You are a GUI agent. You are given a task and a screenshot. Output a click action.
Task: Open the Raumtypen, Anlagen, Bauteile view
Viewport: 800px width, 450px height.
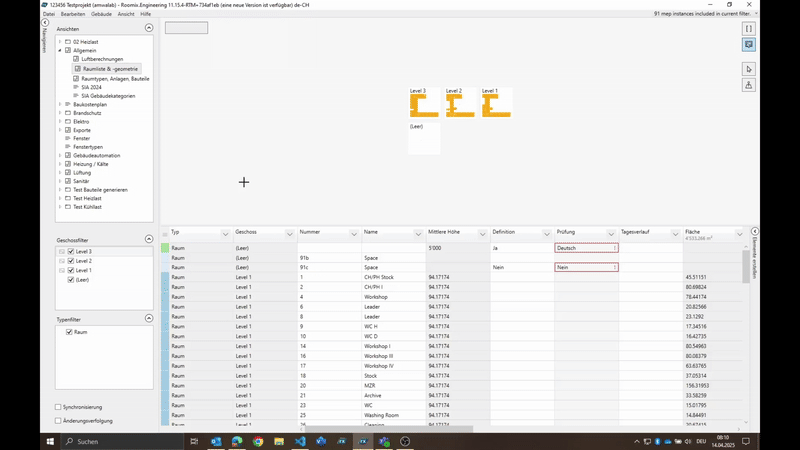tap(115, 79)
